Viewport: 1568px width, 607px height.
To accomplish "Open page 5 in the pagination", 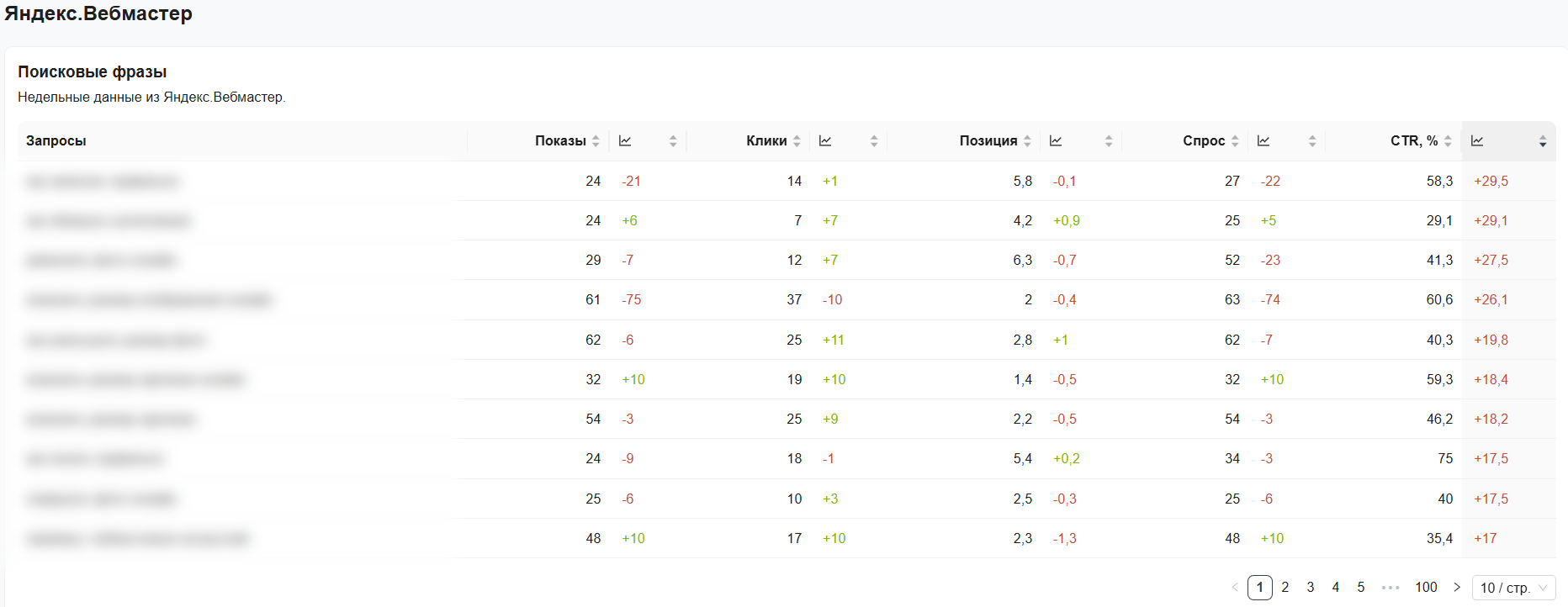I will (x=1361, y=588).
